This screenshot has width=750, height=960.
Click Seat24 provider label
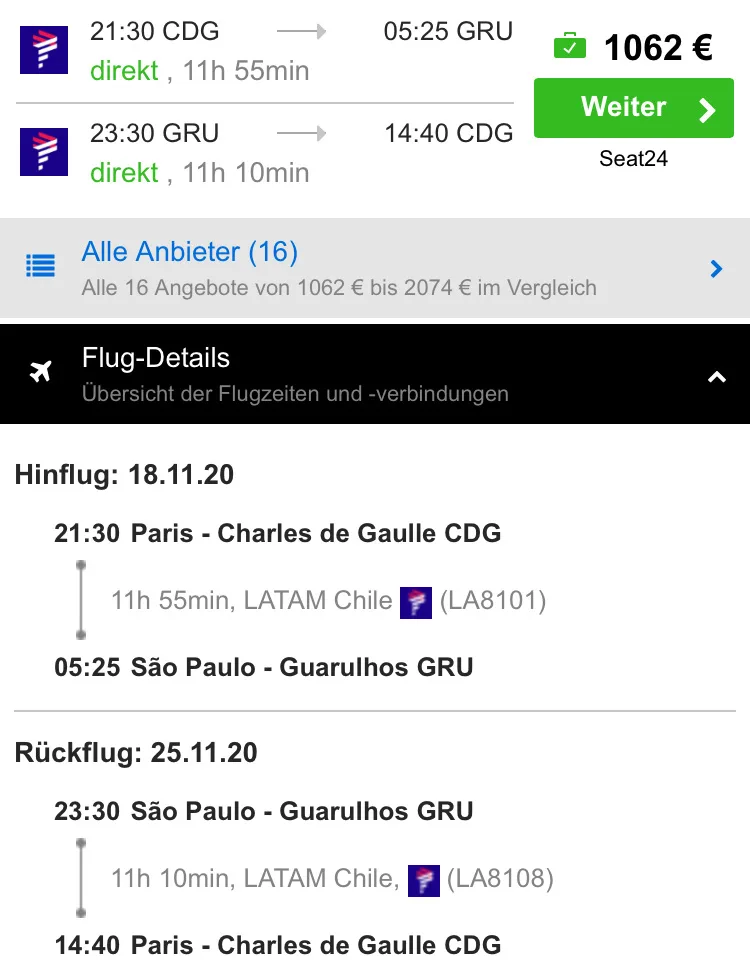[x=633, y=158]
